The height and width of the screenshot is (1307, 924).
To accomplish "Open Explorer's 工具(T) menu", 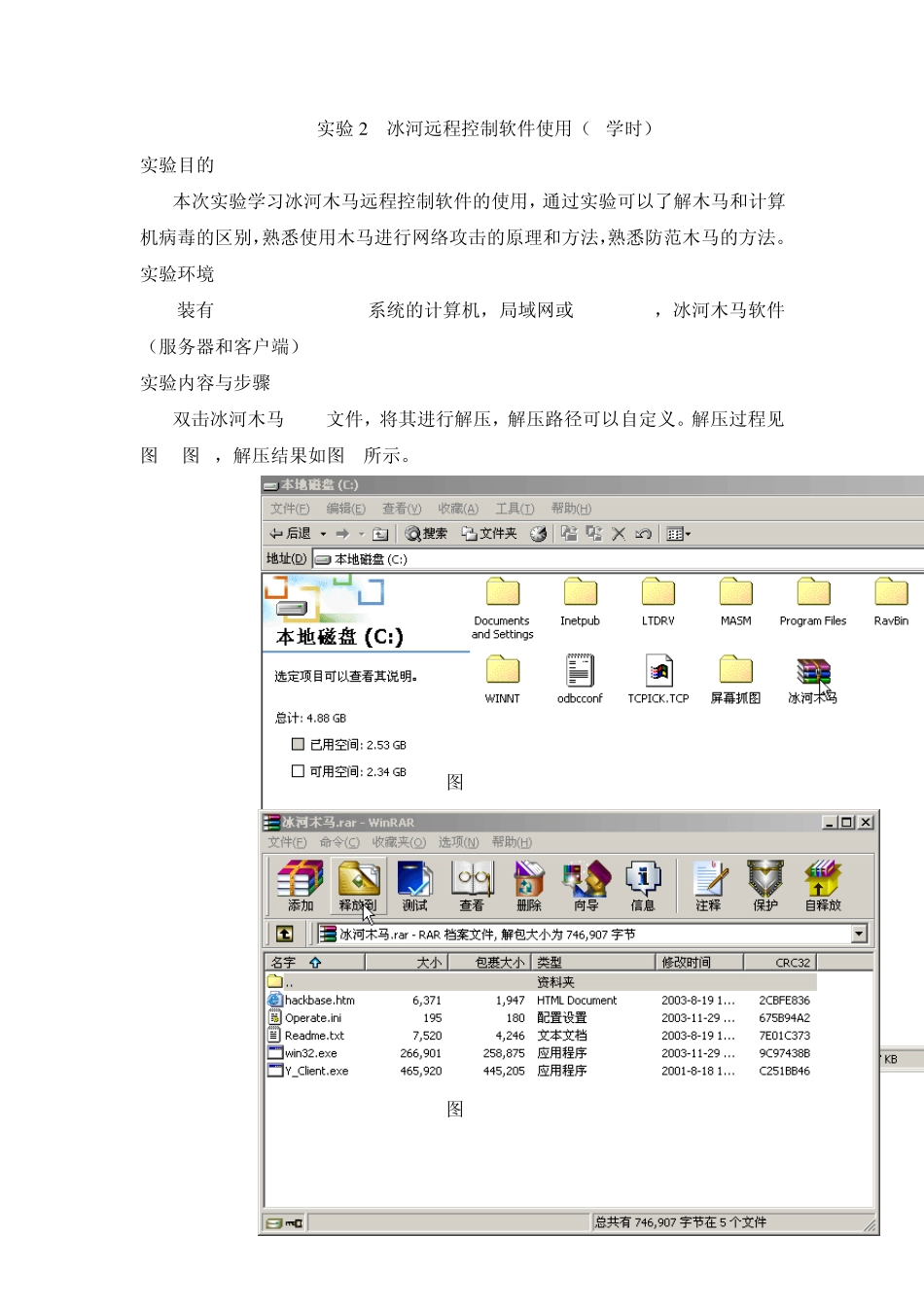I will pos(515,509).
